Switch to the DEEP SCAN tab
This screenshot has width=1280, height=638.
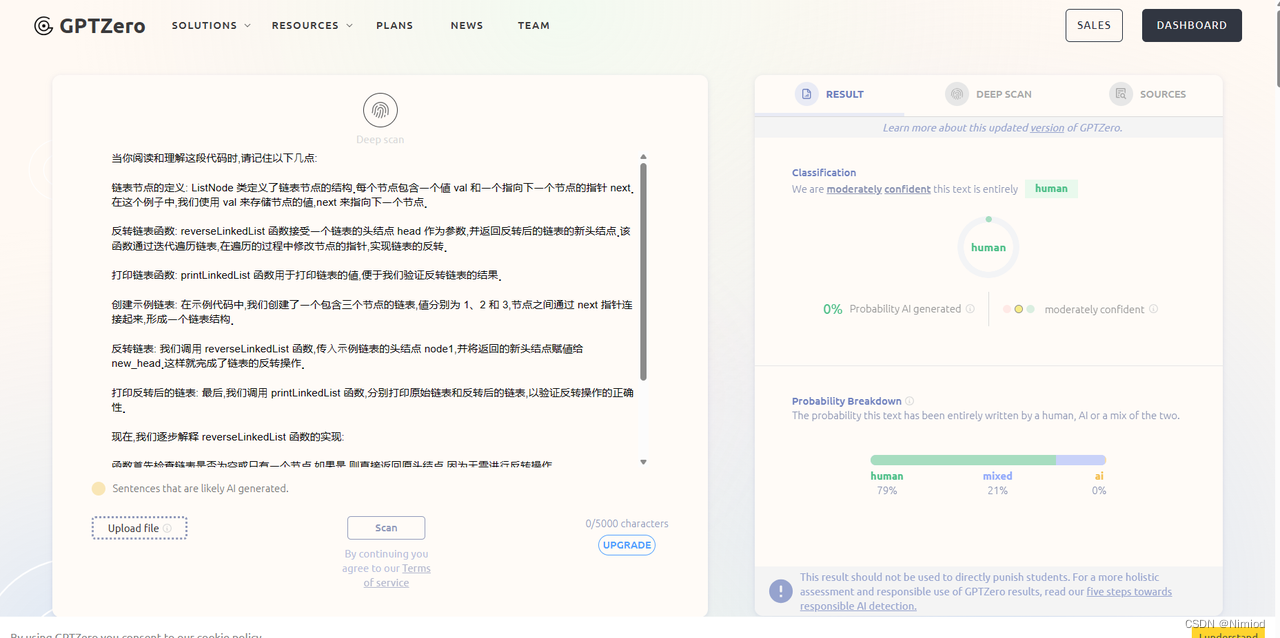(x=988, y=95)
